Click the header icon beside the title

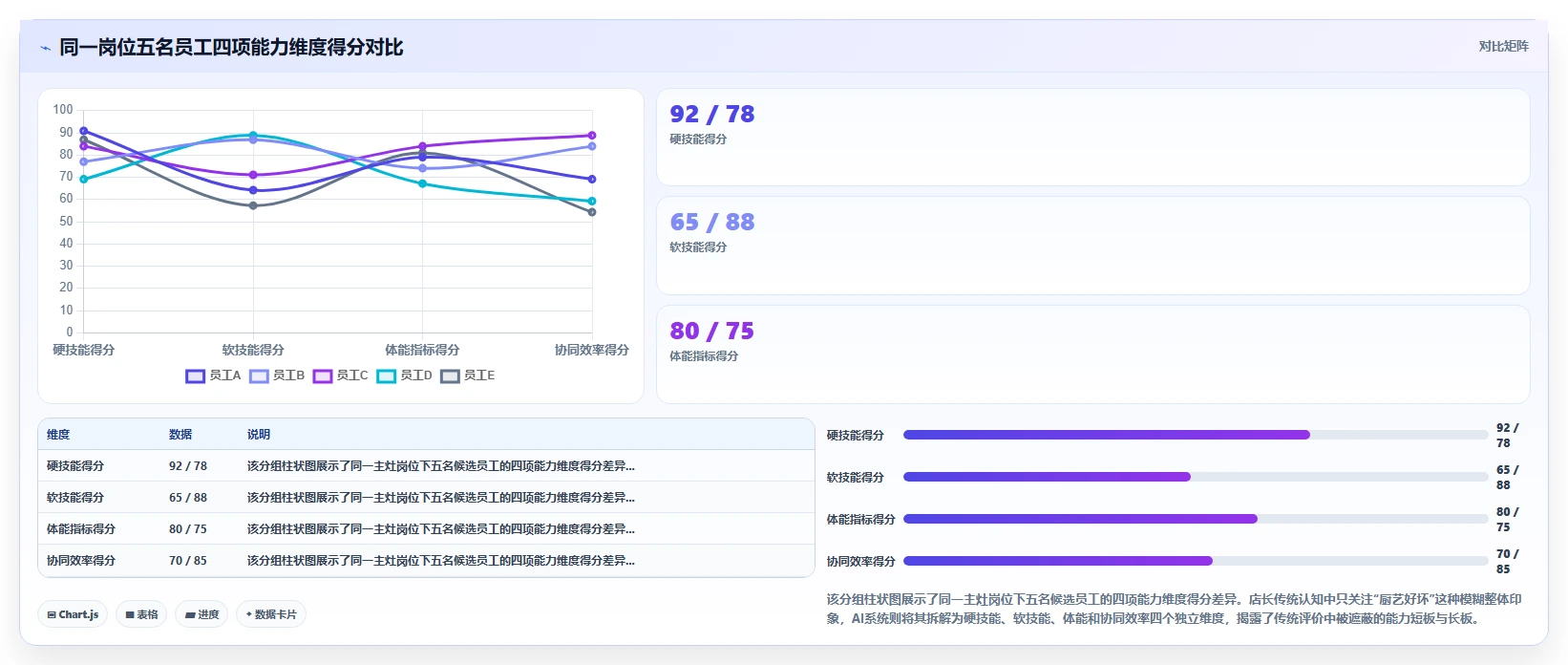45,47
